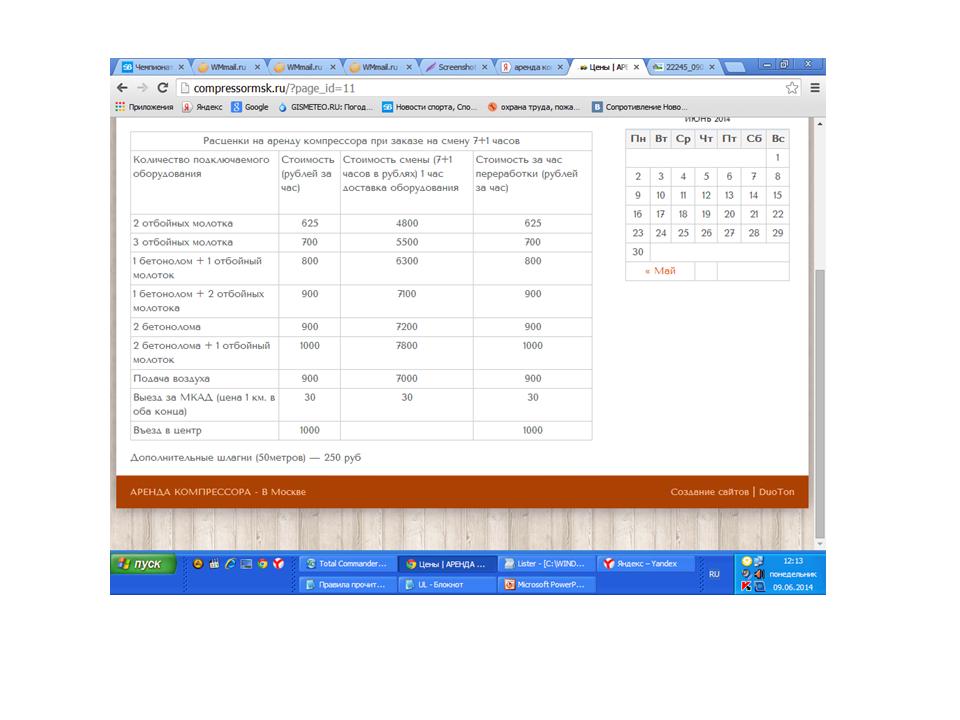Click the page scrollbar down arrow
Image resolution: width=960 pixels, height=720 pixels.
point(820,543)
